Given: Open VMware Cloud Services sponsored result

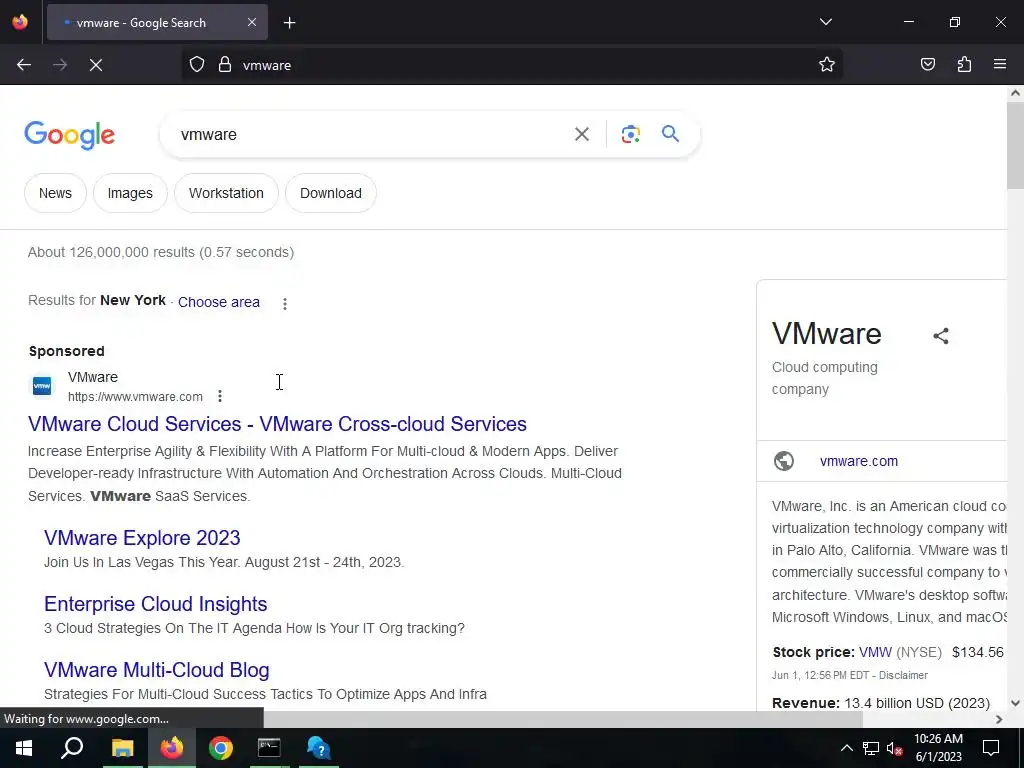Looking at the screenshot, I should click(277, 424).
